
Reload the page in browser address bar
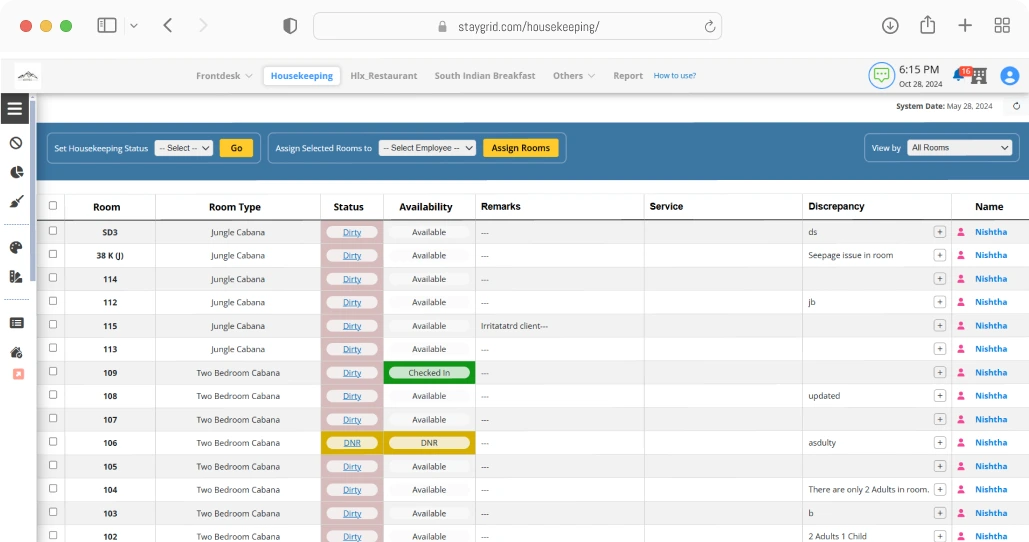pyautogui.click(x=709, y=26)
